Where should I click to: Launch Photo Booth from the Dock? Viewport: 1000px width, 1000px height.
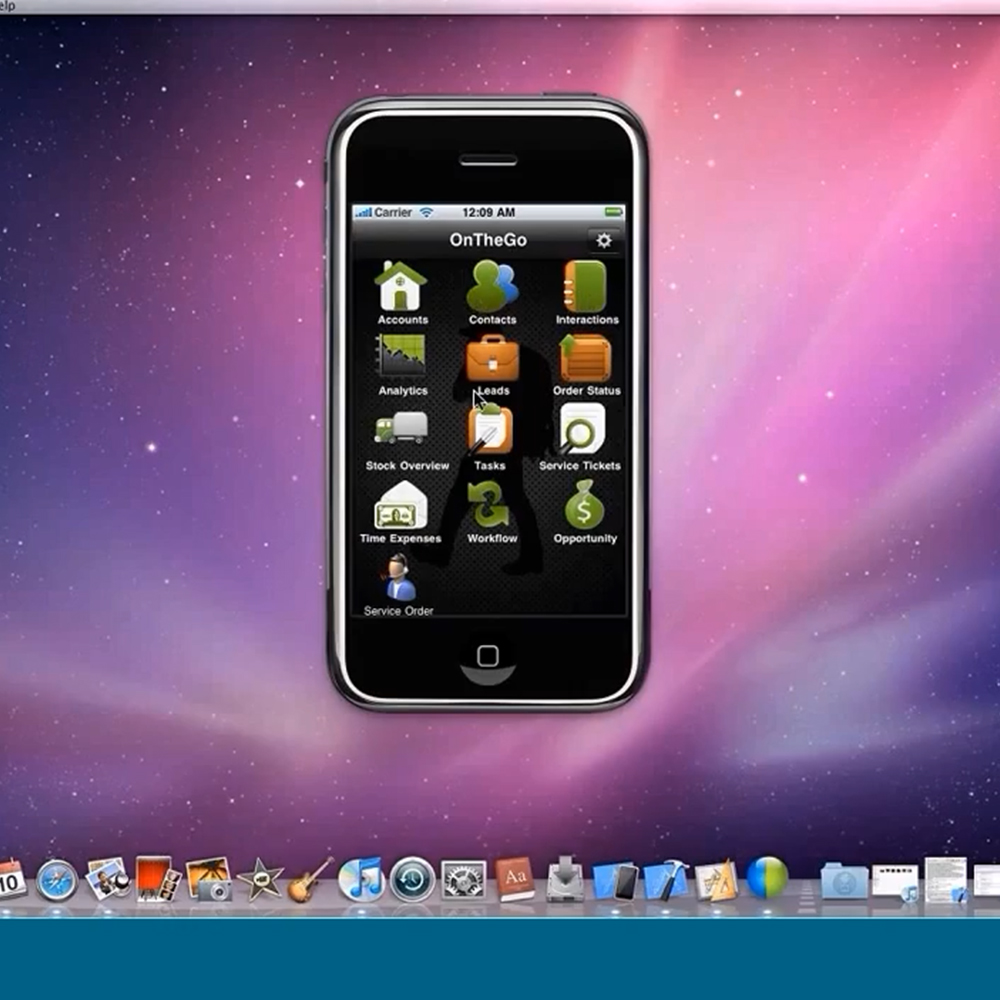point(158,879)
